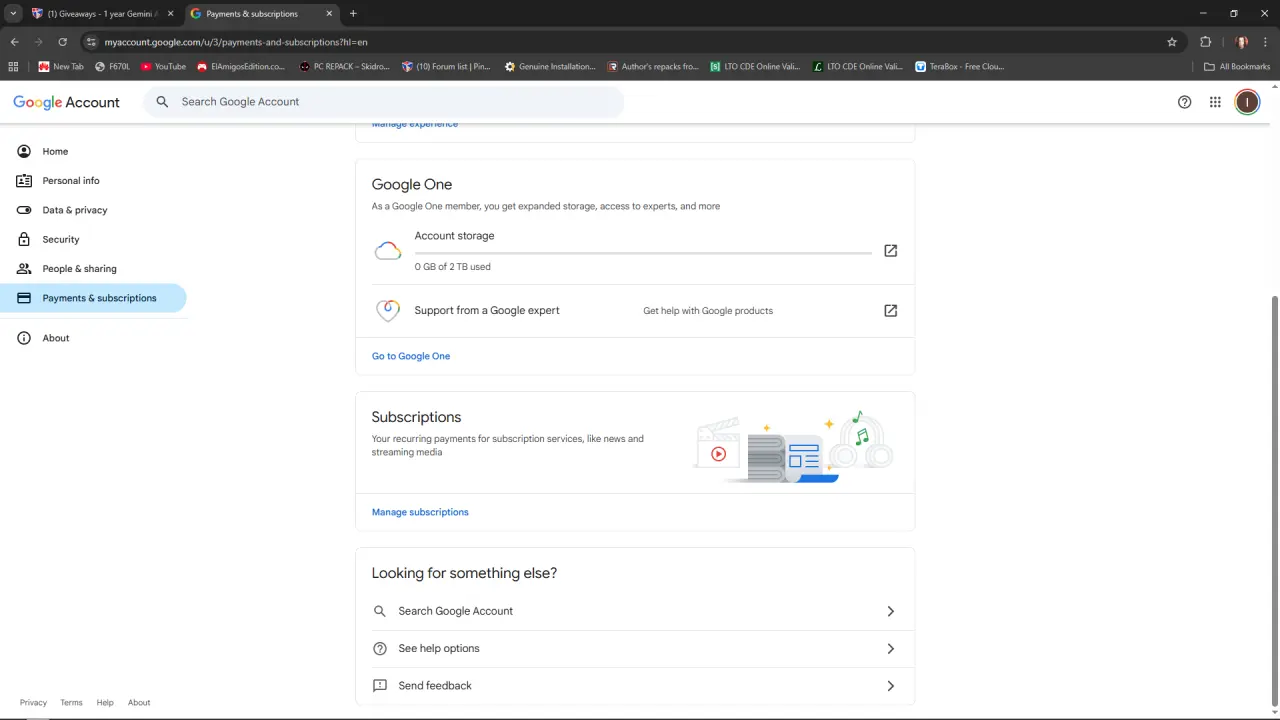
Task: Open Support from a Google expert external icon
Action: pos(891,311)
